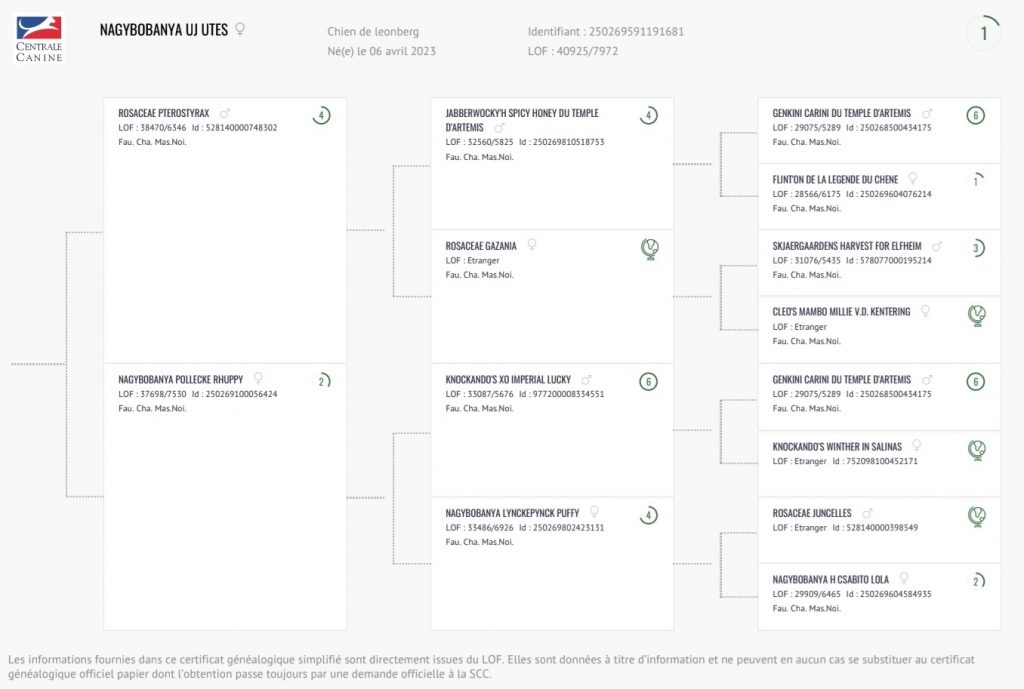Click globe icon on Rosaceae Gazania card
This screenshot has width=1024, height=689.
[650, 249]
